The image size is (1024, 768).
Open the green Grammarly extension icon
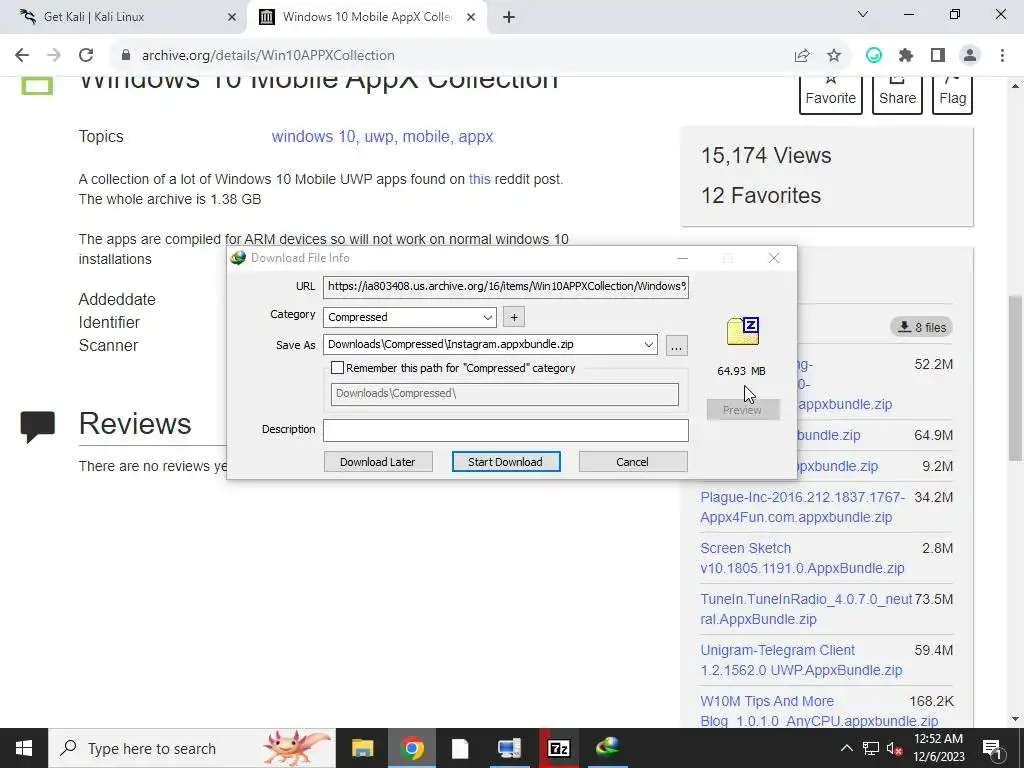click(x=874, y=56)
